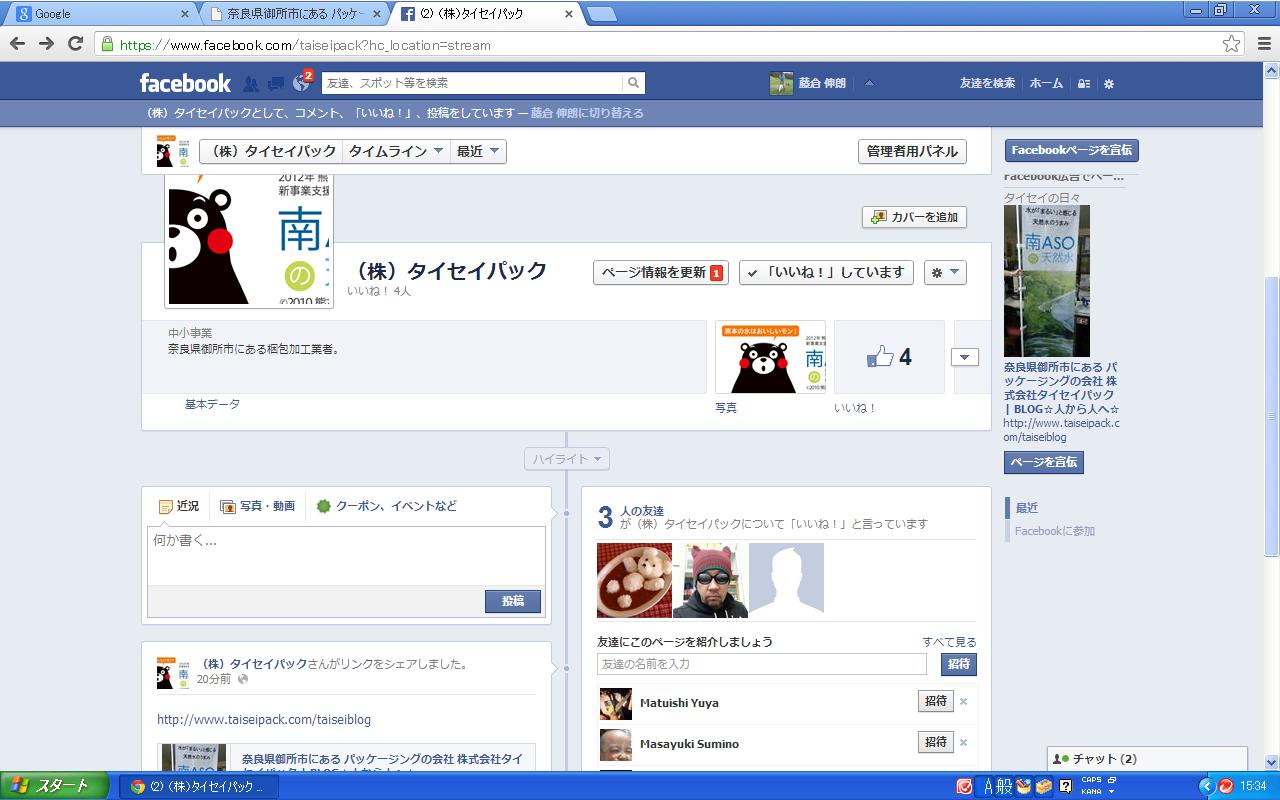Select the 写真・動画 composer tab

point(257,506)
